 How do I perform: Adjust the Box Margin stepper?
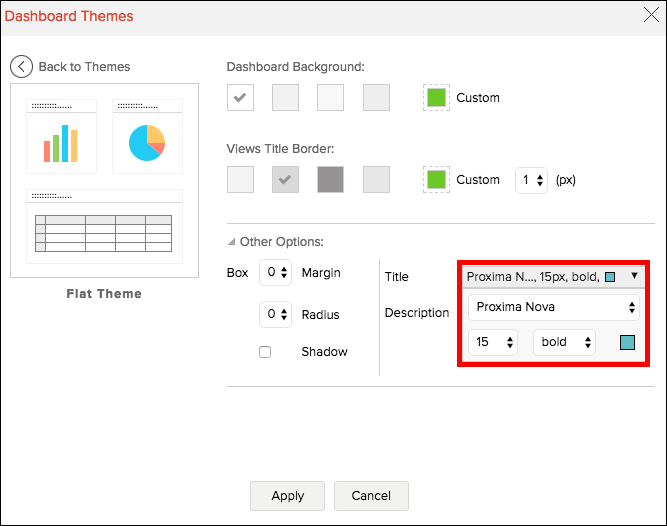point(274,273)
